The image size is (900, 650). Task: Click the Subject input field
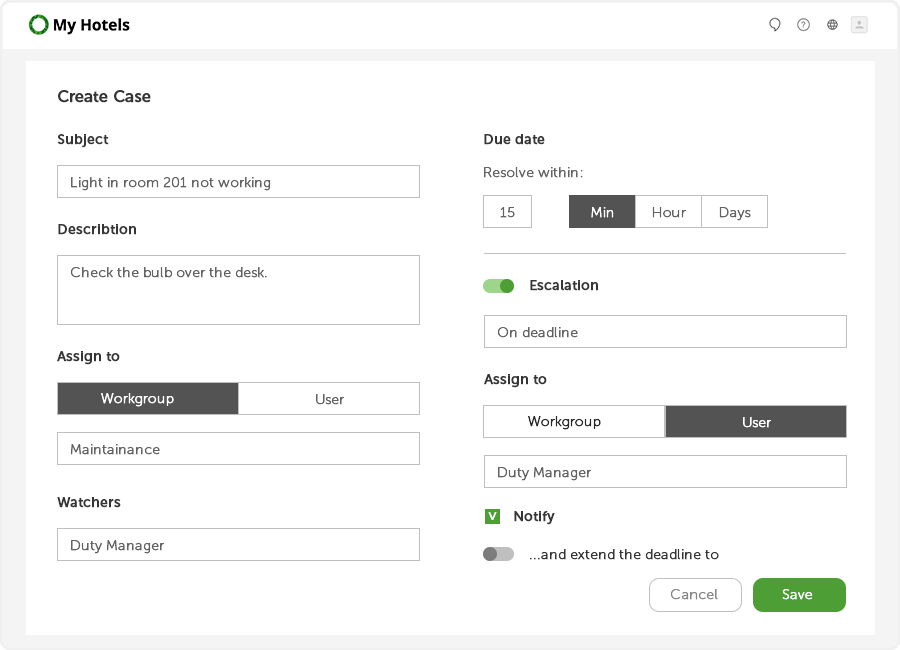pyautogui.click(x=238, y=182)
